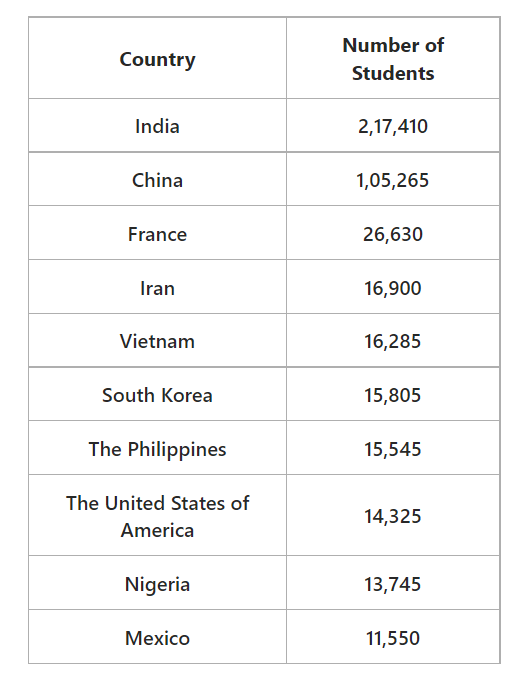The width and height of the screenshot is (511, 677).
Task: Select the 26,630 students cell
Action: pos(393,234)
